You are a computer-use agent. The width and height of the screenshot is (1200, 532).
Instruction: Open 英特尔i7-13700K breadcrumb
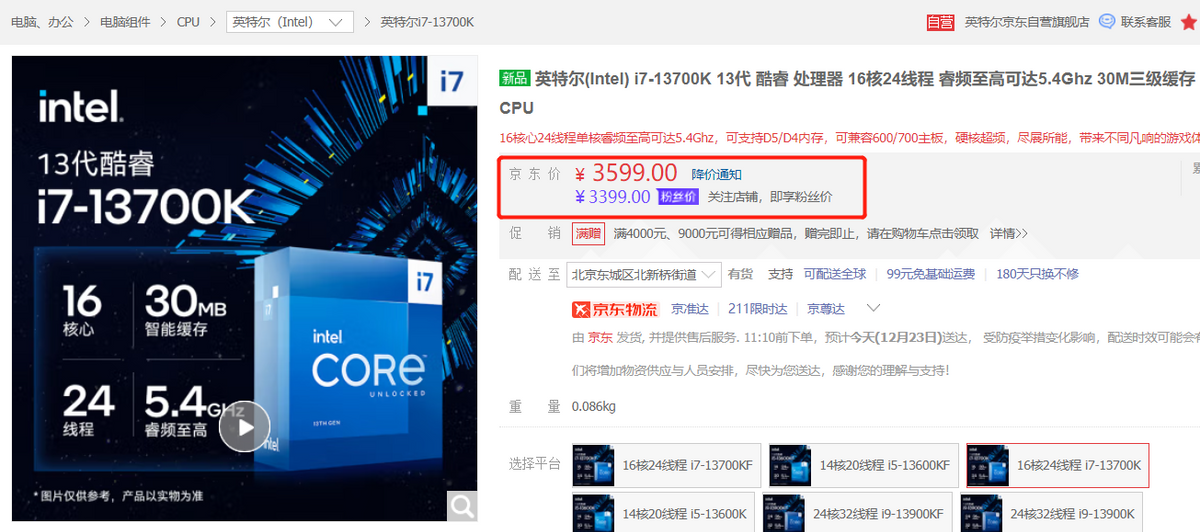(427, 22)
